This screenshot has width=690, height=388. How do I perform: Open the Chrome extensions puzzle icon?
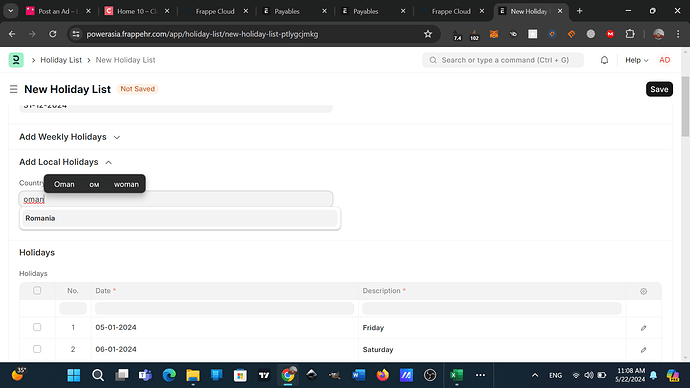pos(630,34)
